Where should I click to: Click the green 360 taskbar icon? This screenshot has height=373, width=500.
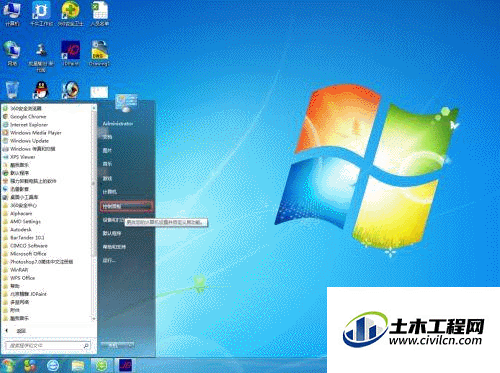102,365
